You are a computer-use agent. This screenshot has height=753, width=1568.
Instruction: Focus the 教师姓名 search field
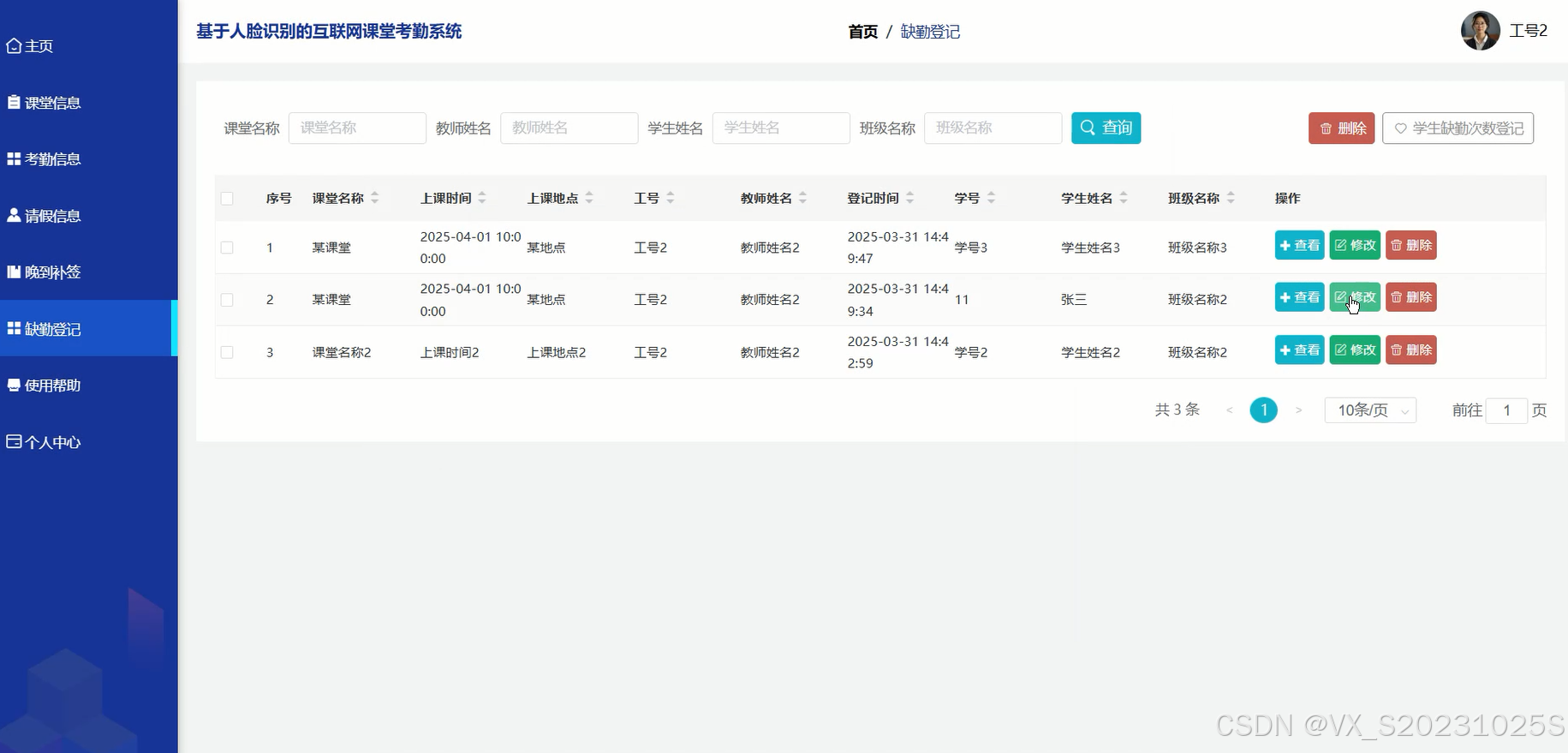[569, 128]
